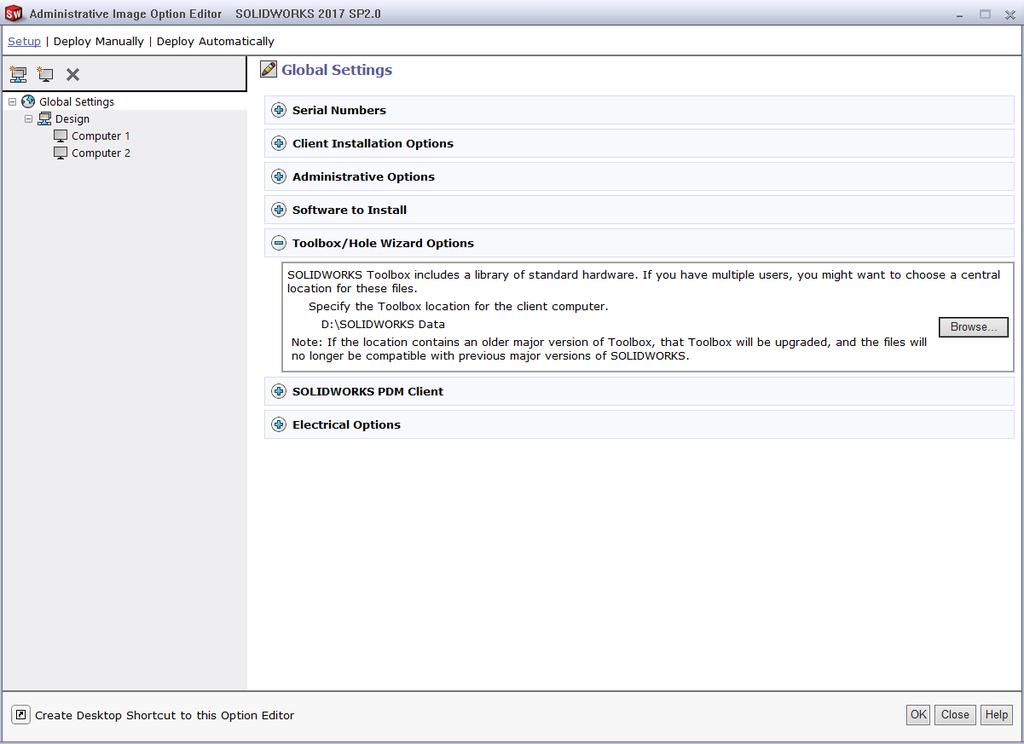Click the pencil edit icon beside Global Settings heading

pos(268,69)
